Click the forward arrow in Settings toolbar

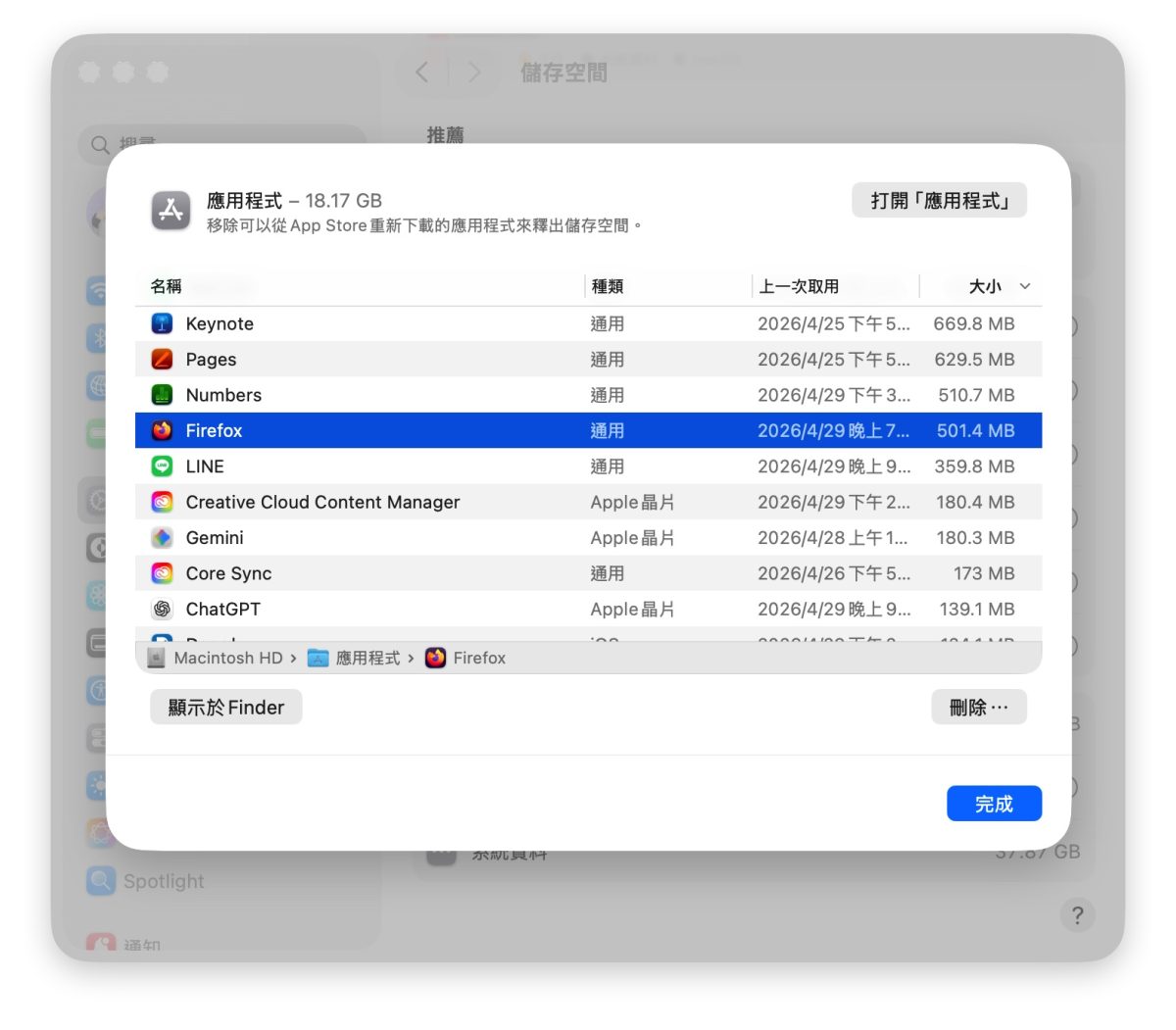(x=474, y=72)
